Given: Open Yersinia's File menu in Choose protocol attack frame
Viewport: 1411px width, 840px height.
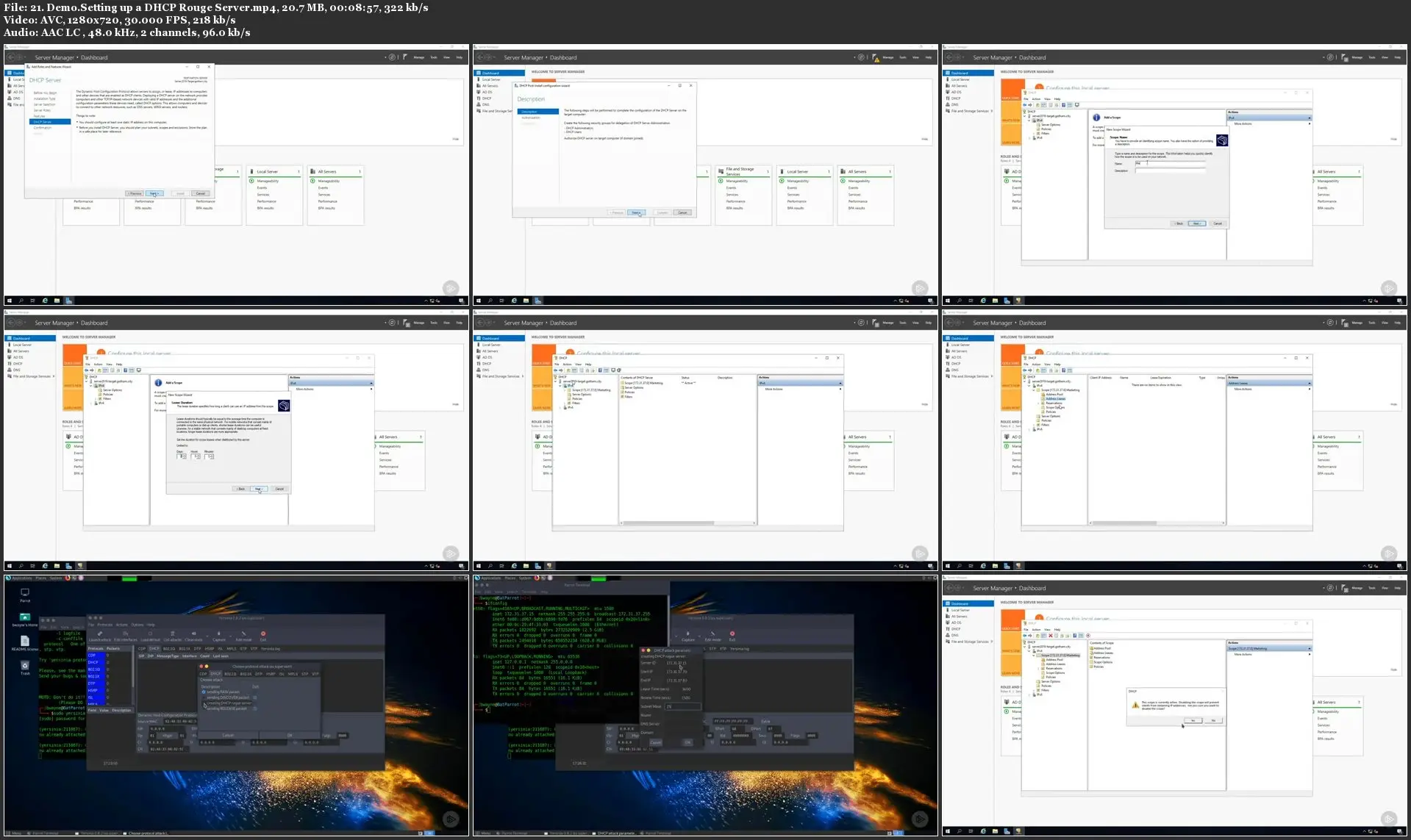Looking at the screenshot, I should click(90, 625).
